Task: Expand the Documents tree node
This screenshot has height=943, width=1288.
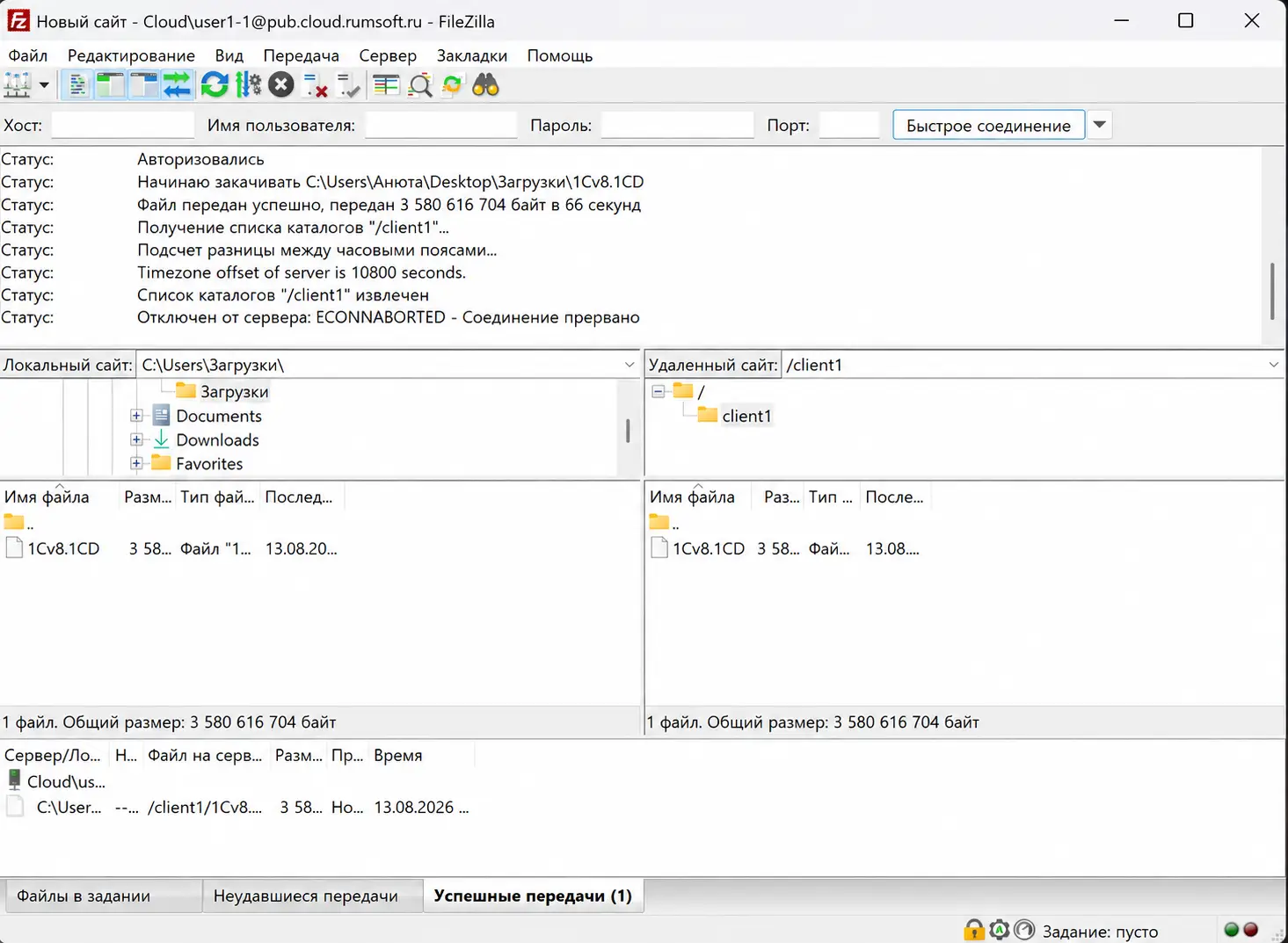Action: click(136, 416)
